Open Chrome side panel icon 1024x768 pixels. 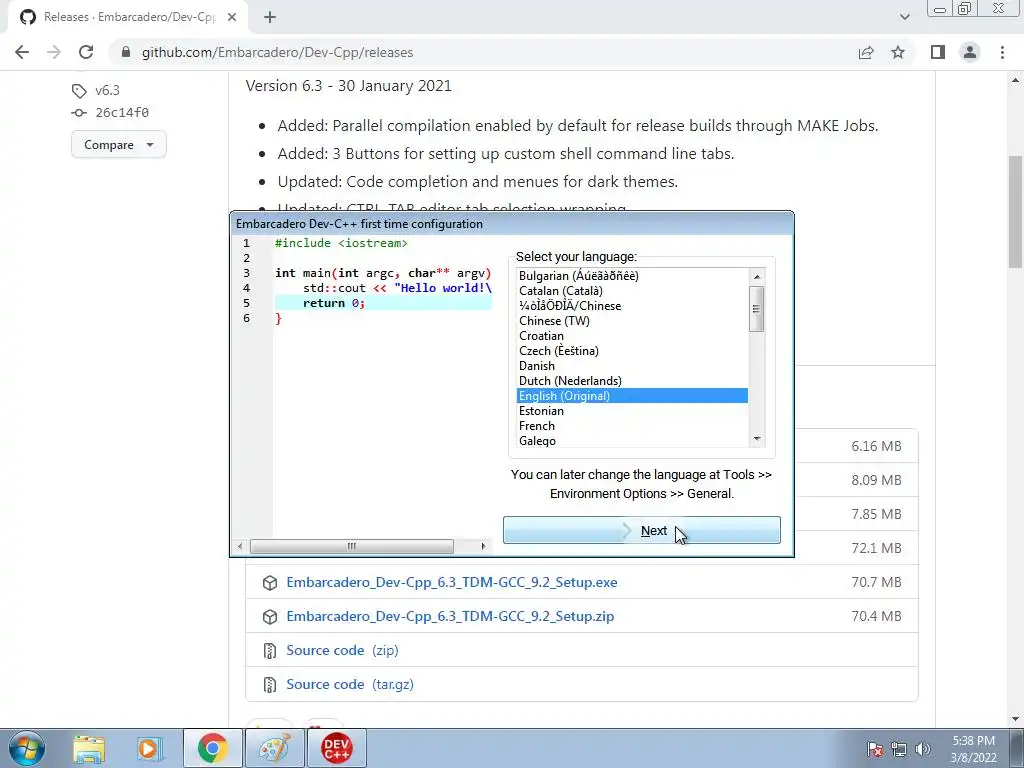pyautogui.click(x=938, y=52)
